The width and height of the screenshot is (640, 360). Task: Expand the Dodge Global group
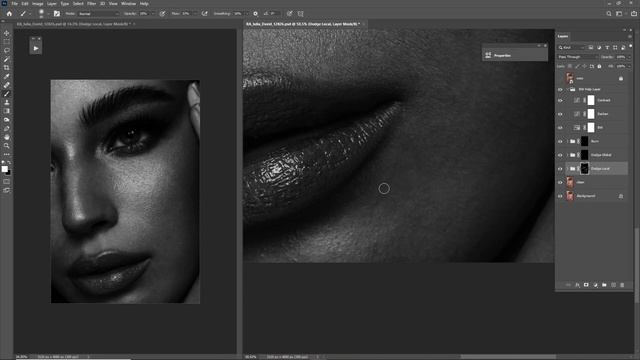pyautogui.click(x=567, y=155)
